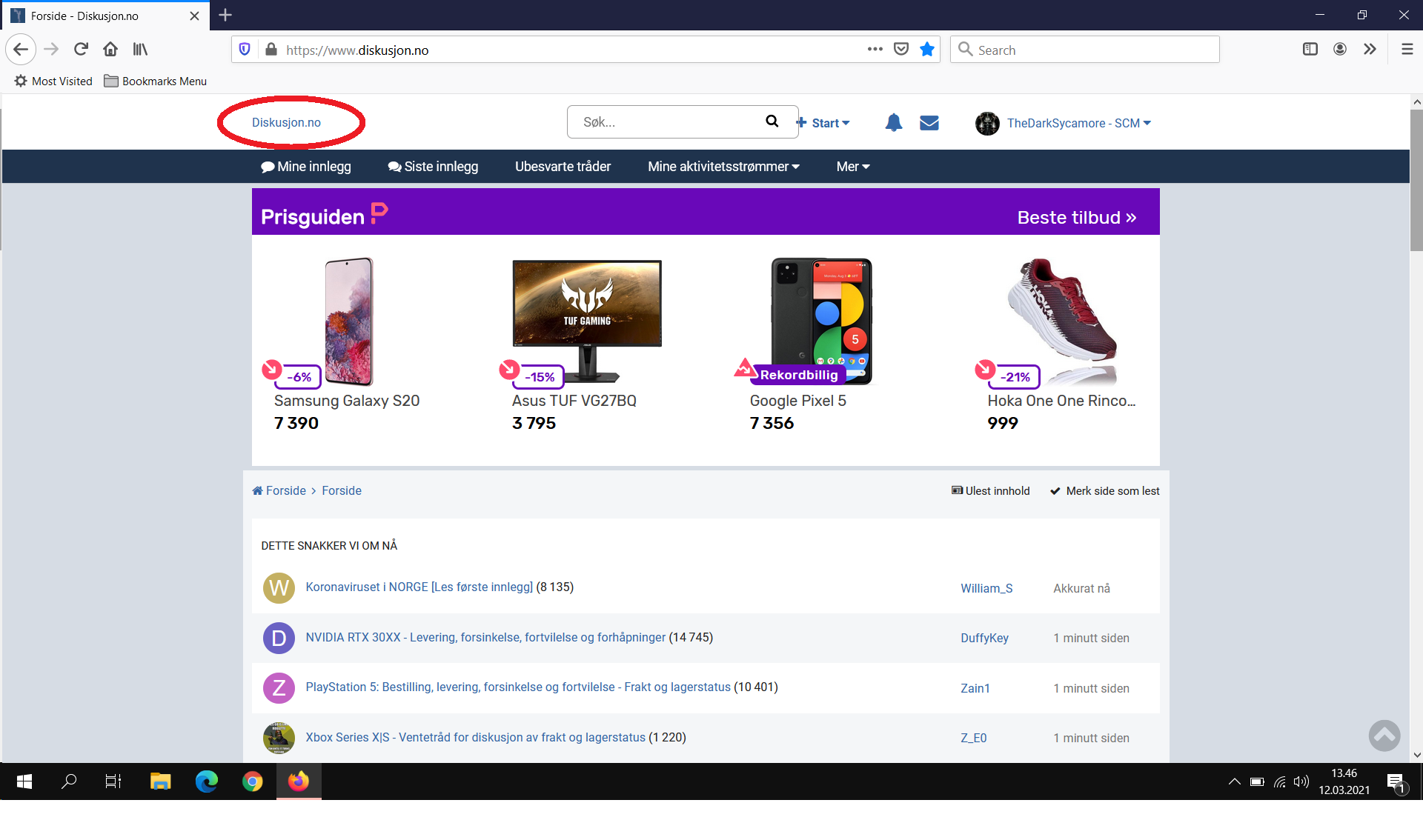
Task: Go to the Firefox home page
Action: pos(110,50)
